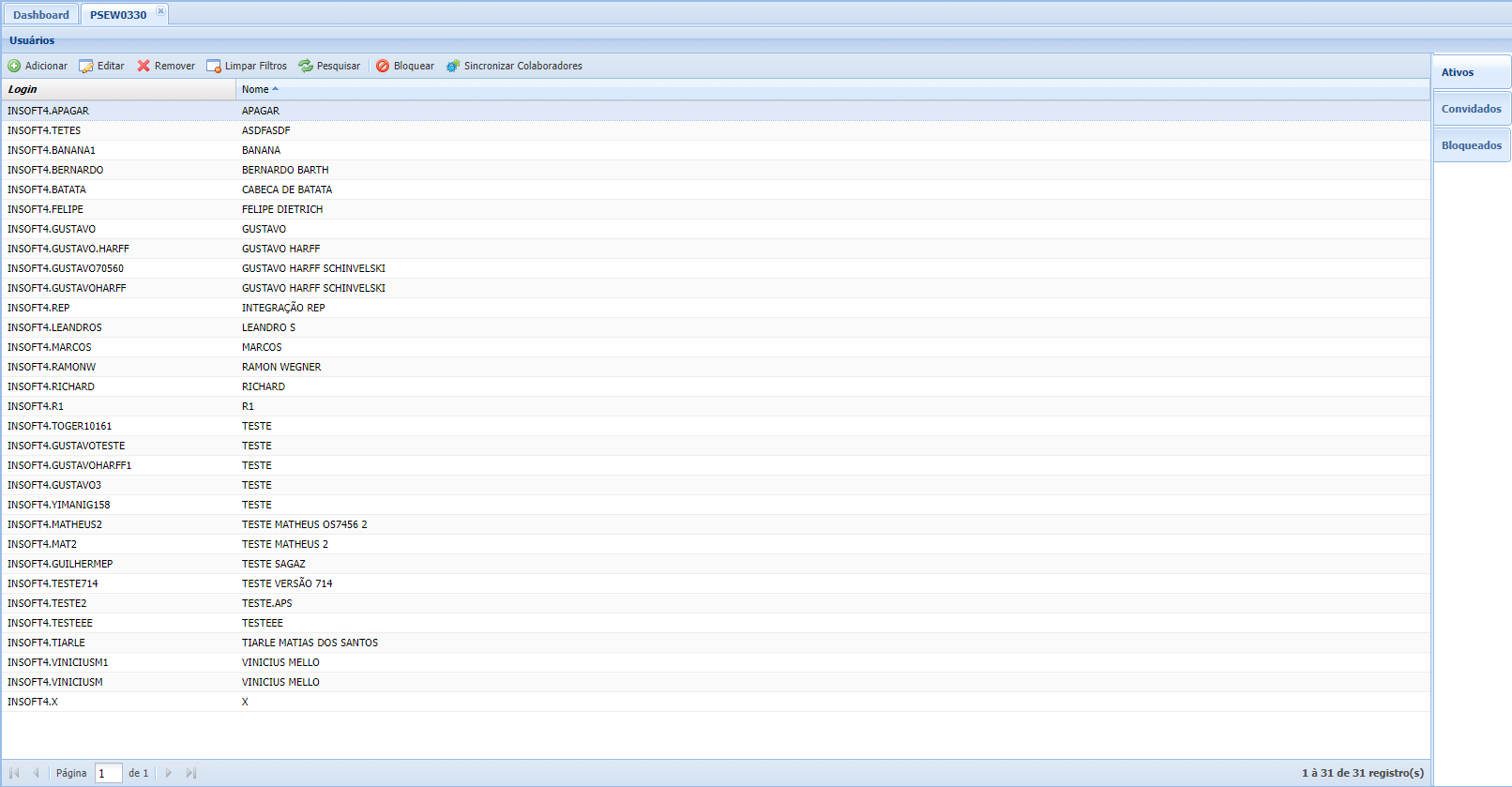Viewport: 1512px width, 787px height.
Task: Show the Bloqueados side tab
Action: point(1472,145)
